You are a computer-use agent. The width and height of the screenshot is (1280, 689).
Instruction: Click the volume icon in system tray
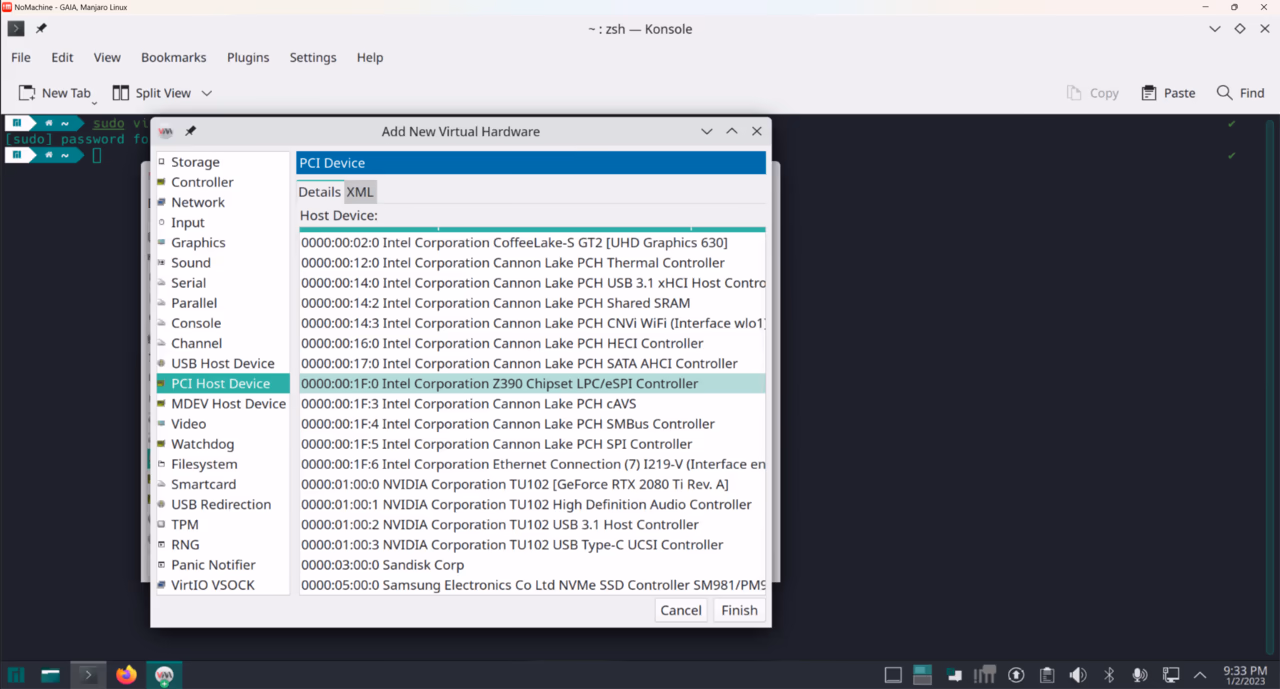tap(1077, 674)
